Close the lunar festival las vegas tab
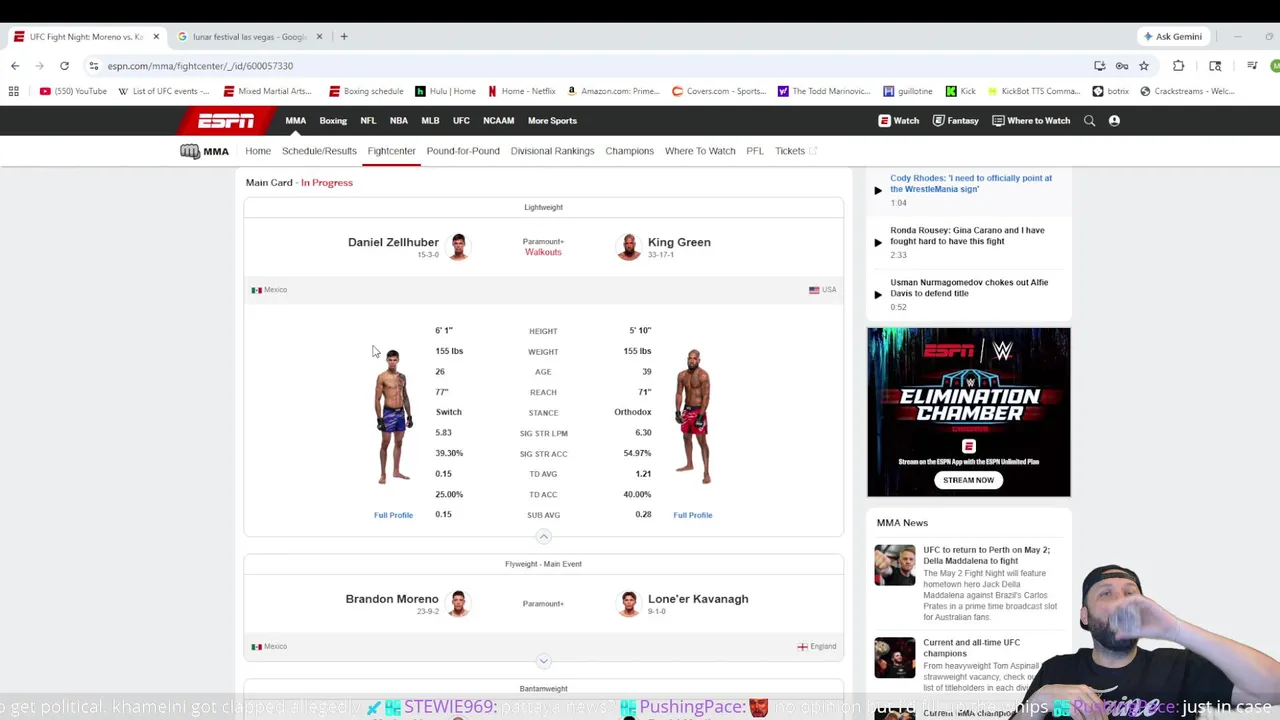 tap(320, 37)
